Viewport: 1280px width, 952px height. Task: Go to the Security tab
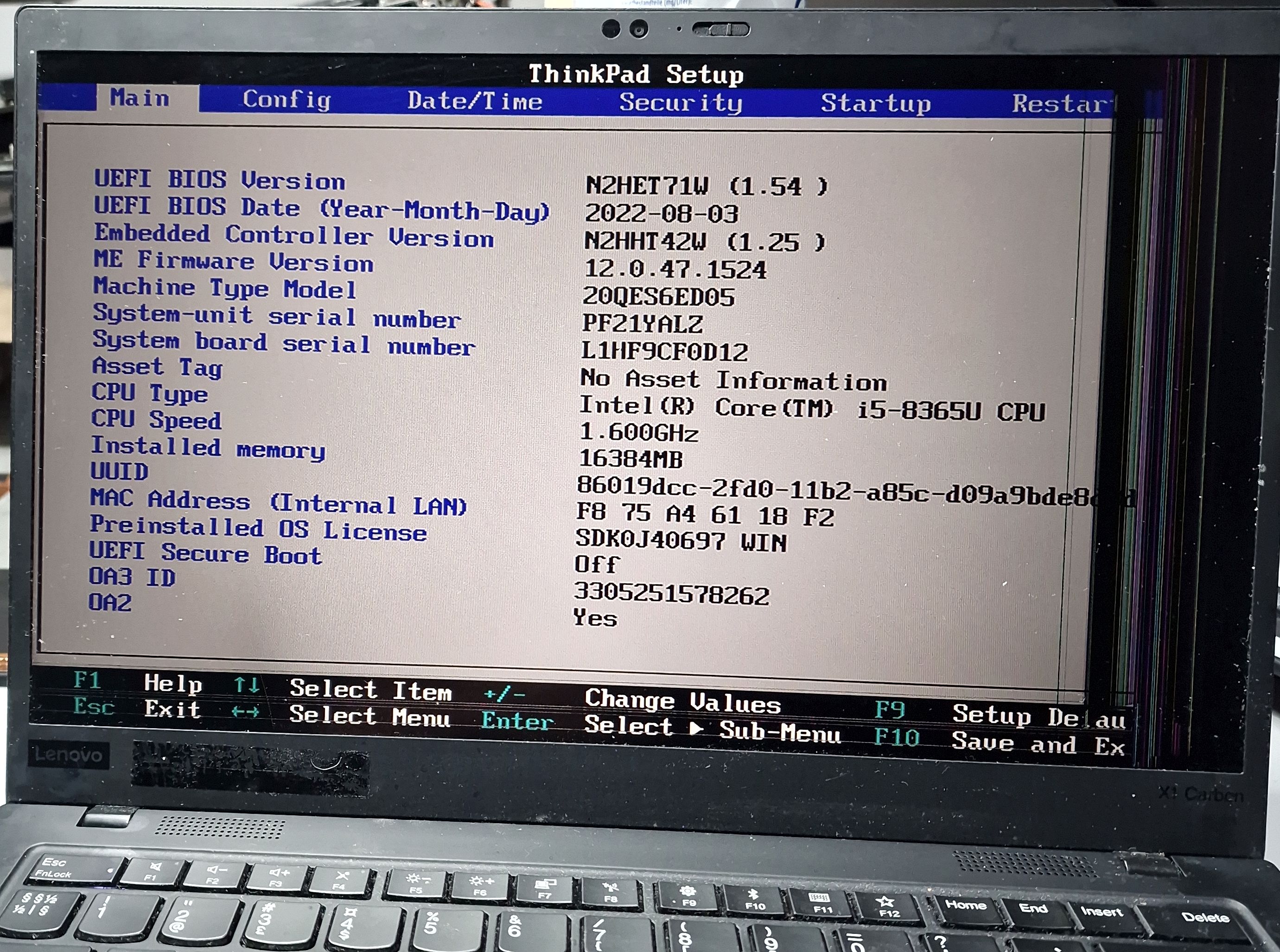point(681,103)
